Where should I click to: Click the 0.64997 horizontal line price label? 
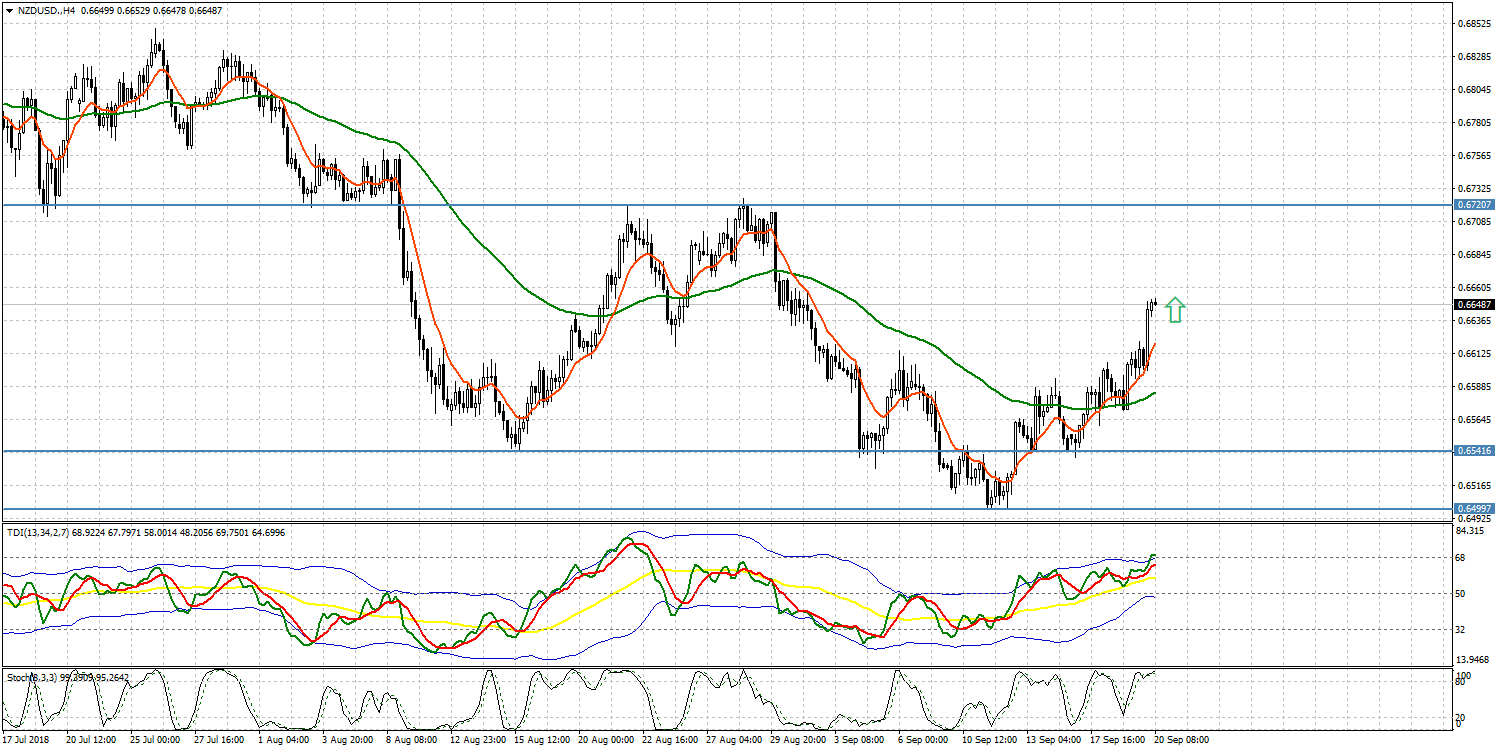(x=1474, y=508)
